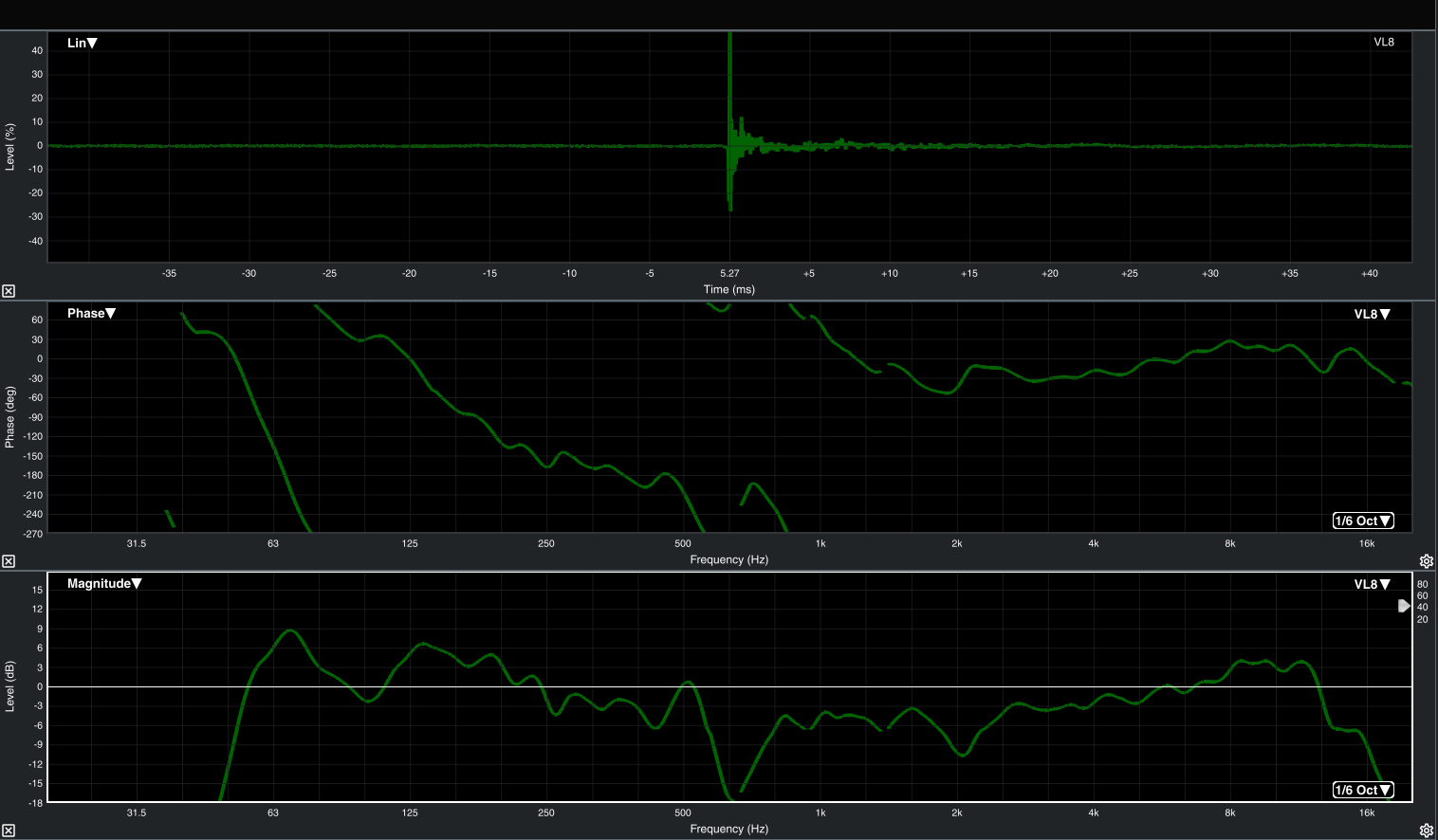
Task: Expand the Magnitude graph type menu
Action: [104, 584]
